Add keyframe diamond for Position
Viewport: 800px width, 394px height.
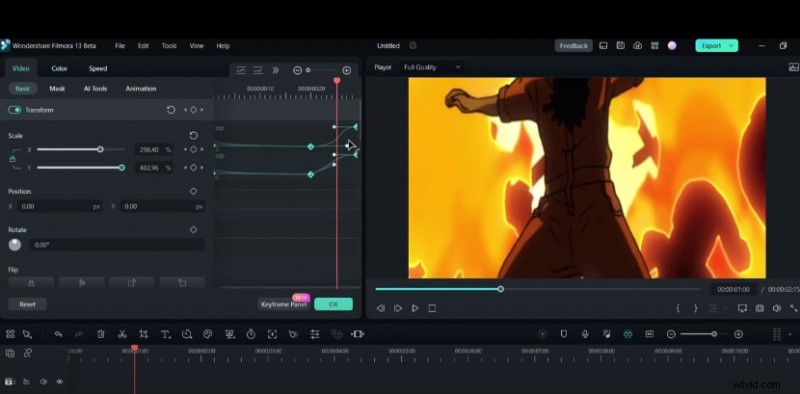193,191
